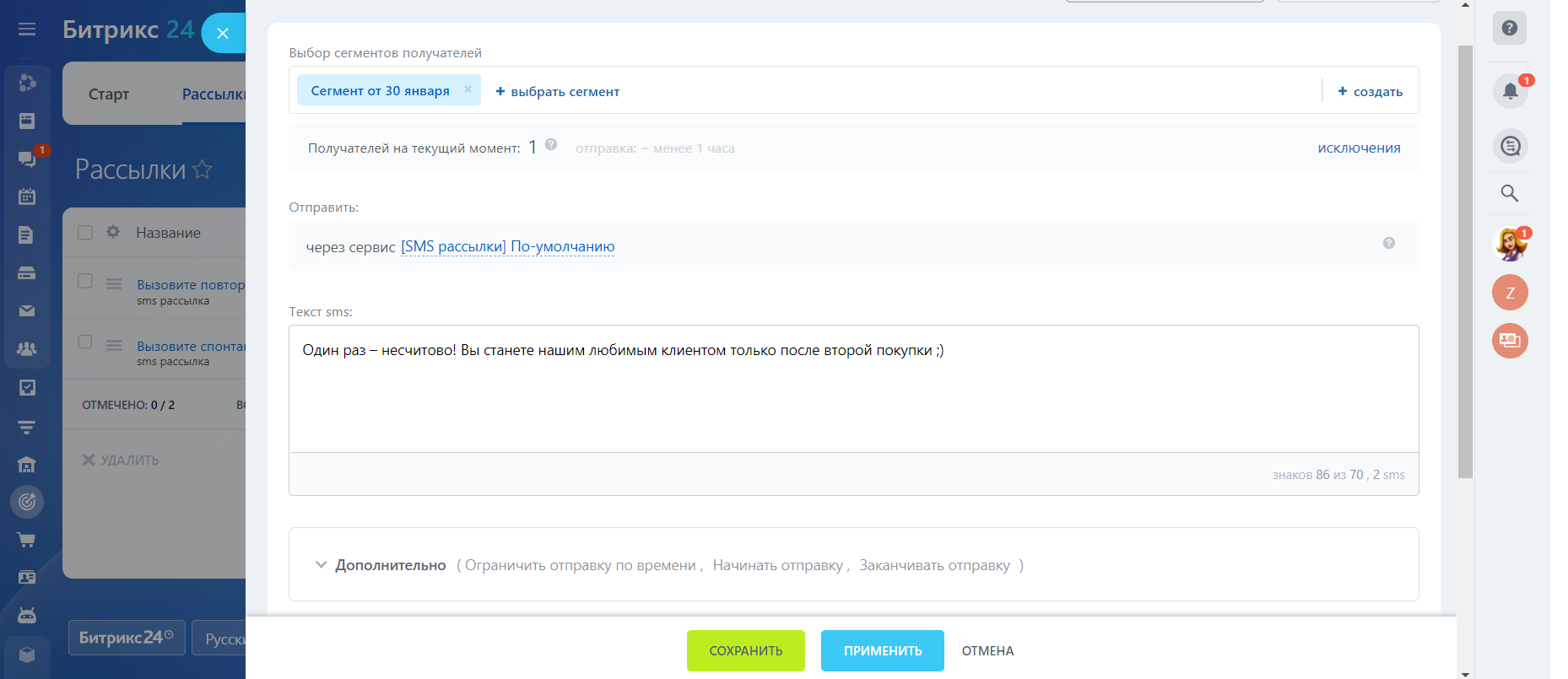The height and width of the screenshot is (679, 1568).
Task: Open row menu for Вызовите повтор mailing
Action: point(114,284)
